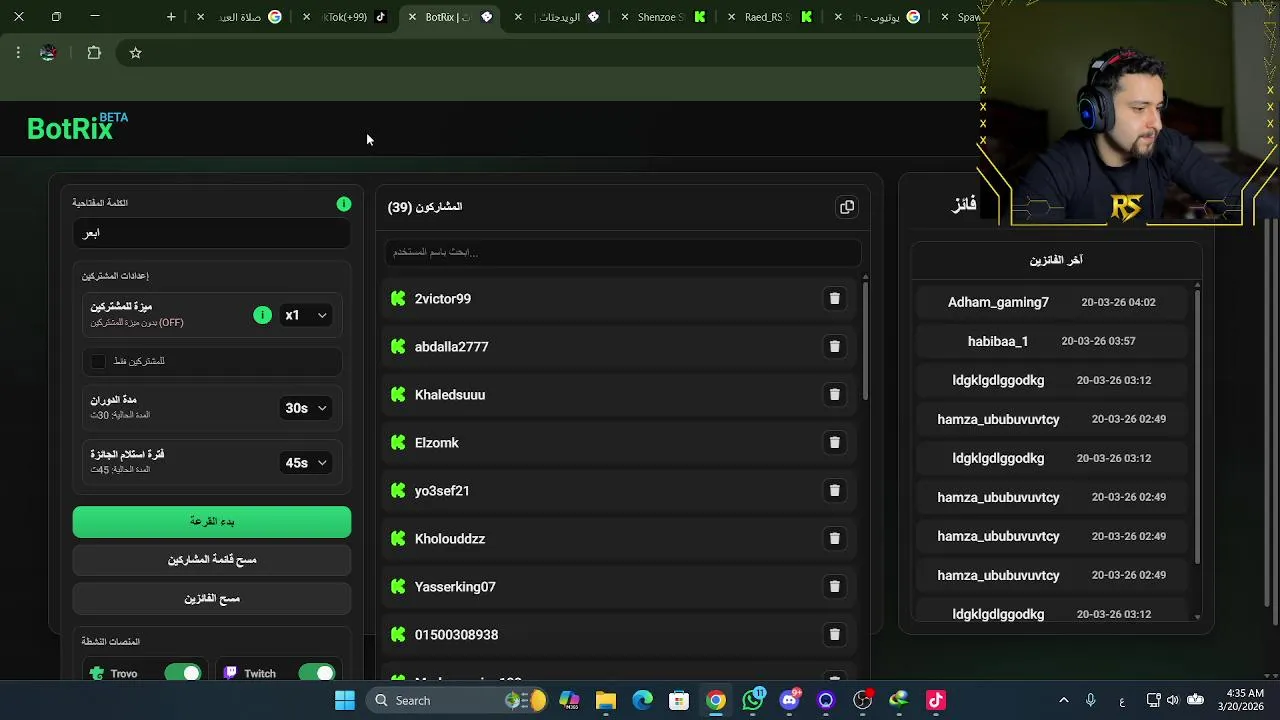The height and width of the screenshot is (720, 1280).
Task: Launch TikTok app in taskbar
Action: (936, 700)
